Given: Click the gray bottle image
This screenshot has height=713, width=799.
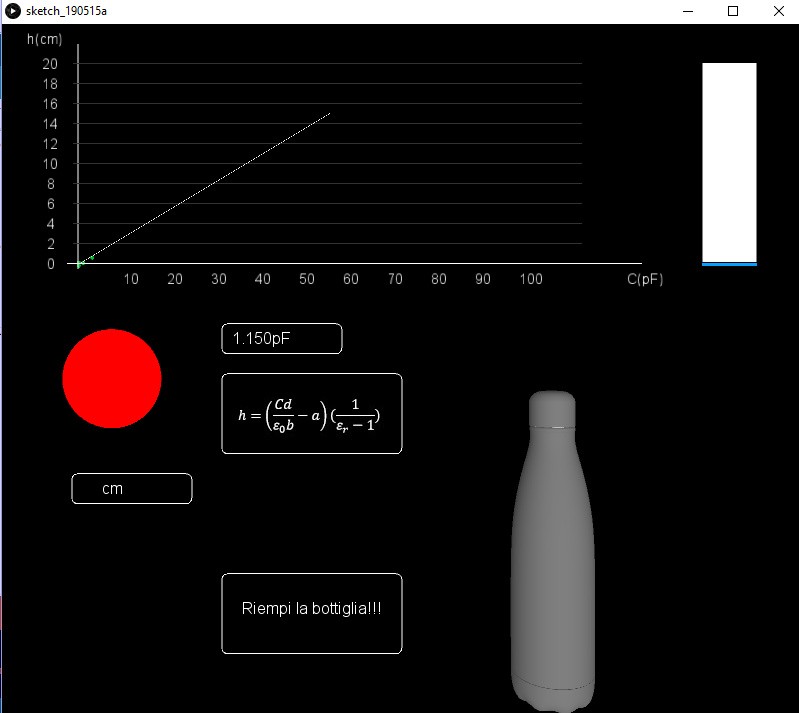Looking at the screenshot, I should [553, 550].
